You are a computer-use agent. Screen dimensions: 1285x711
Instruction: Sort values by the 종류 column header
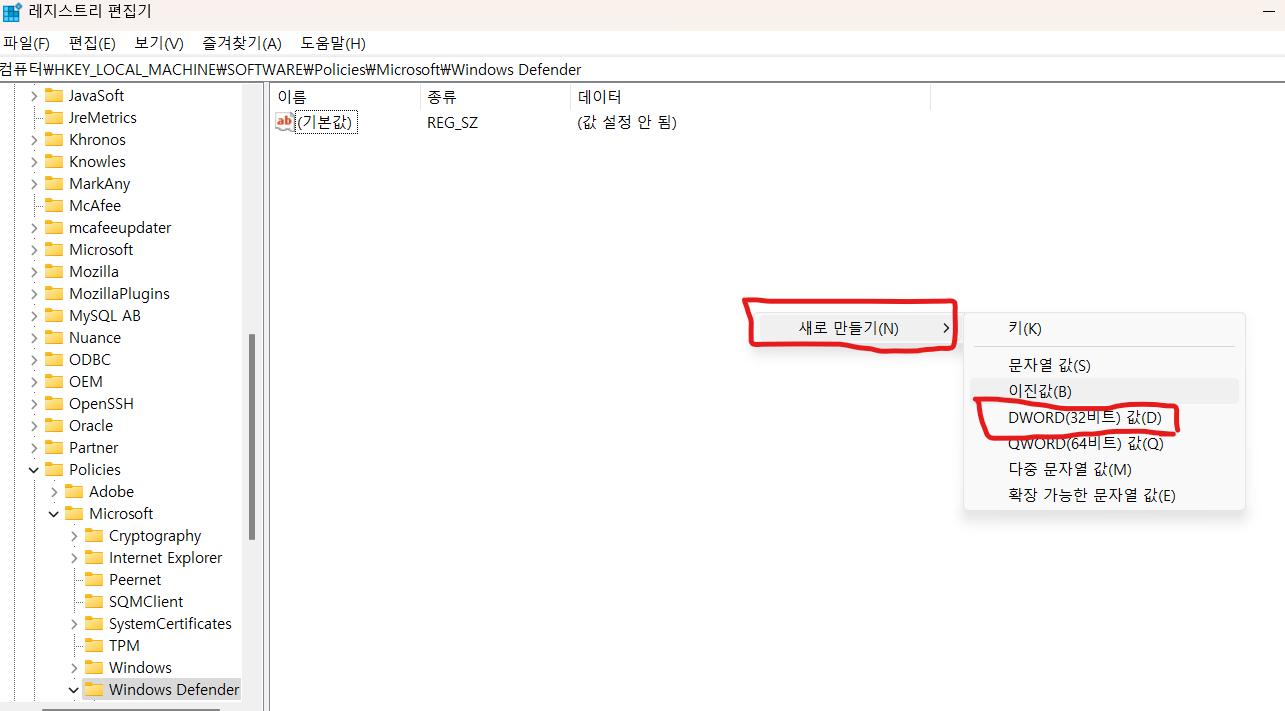495,97
